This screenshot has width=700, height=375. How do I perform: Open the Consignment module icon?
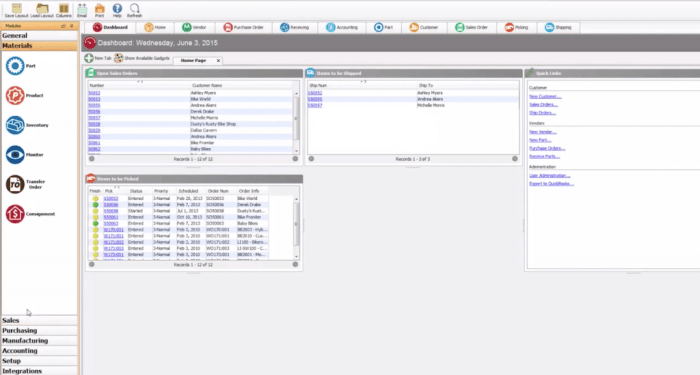click(x=15, y=214)
